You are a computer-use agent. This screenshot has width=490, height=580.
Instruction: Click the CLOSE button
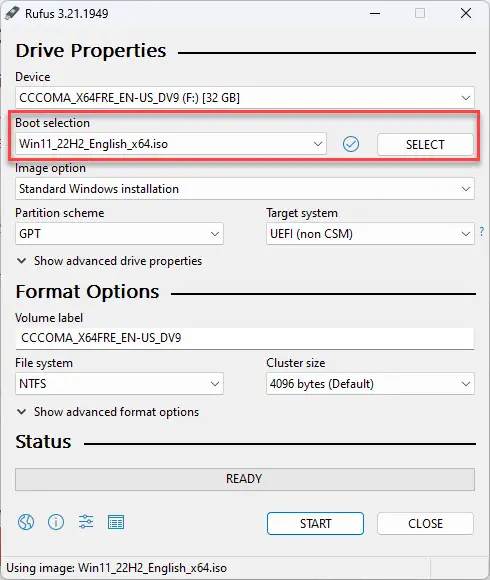coord(425,523)
